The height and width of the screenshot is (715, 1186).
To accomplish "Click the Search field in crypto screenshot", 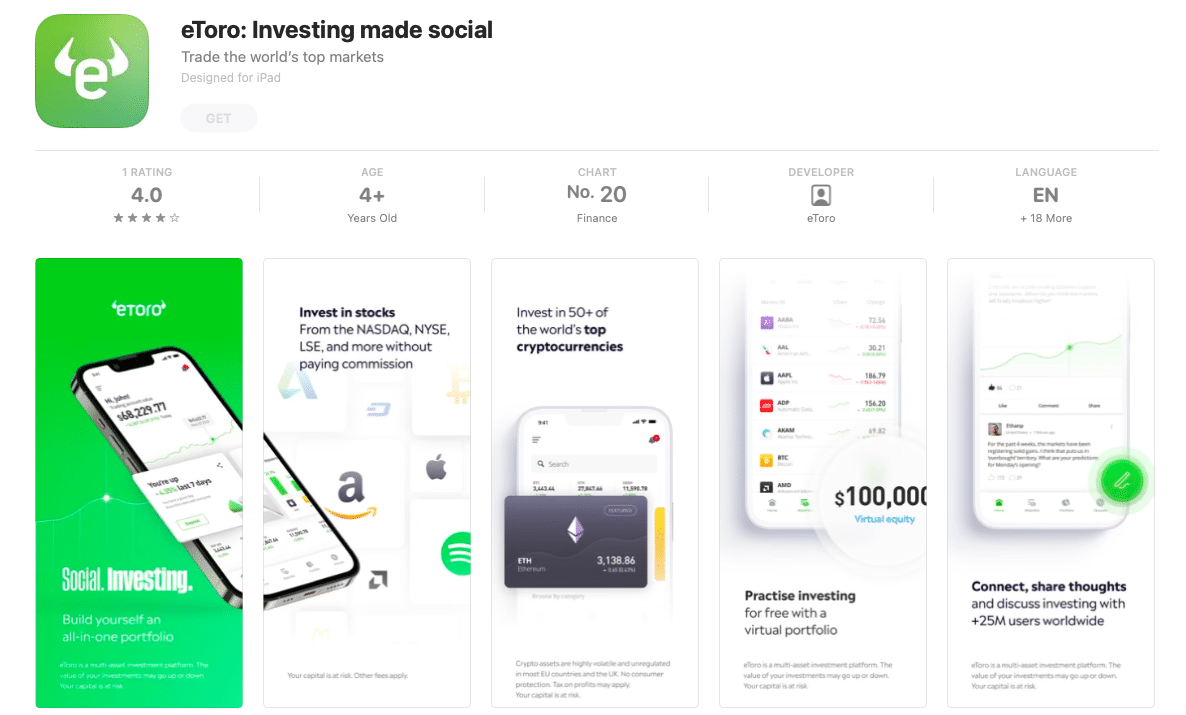I will pos(594,464).
